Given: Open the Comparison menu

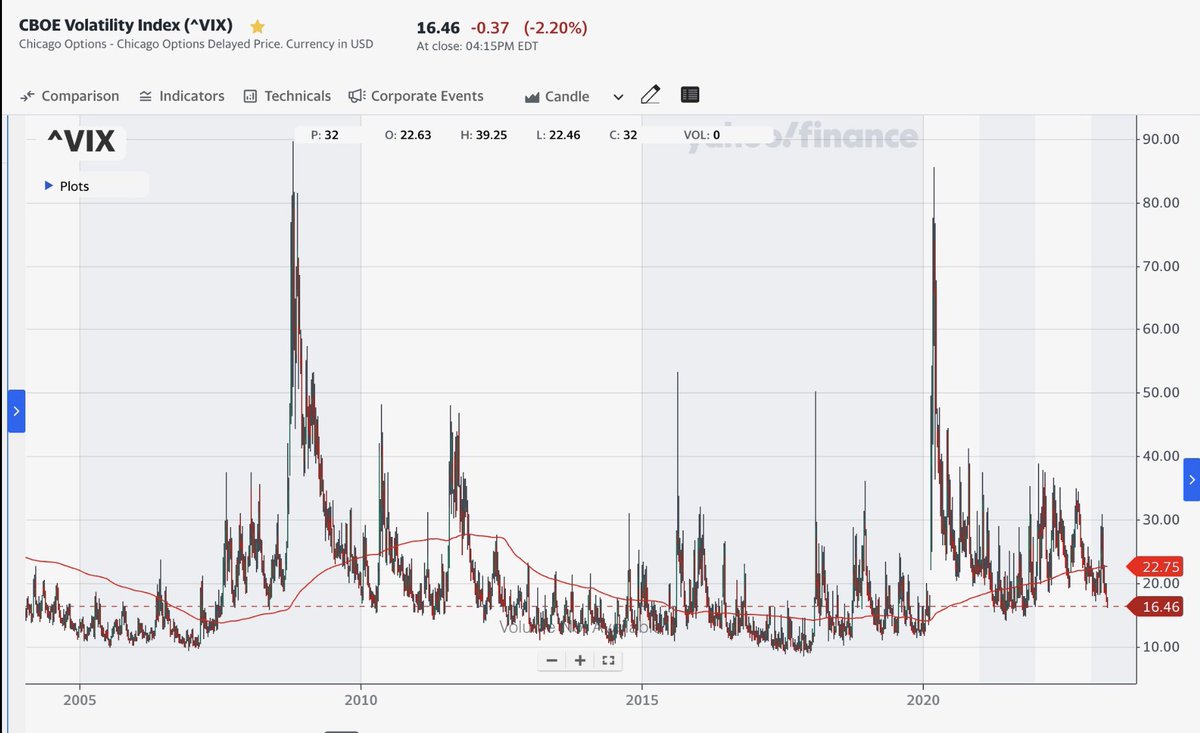Looking at the screenshot, I should pos(70,96).
